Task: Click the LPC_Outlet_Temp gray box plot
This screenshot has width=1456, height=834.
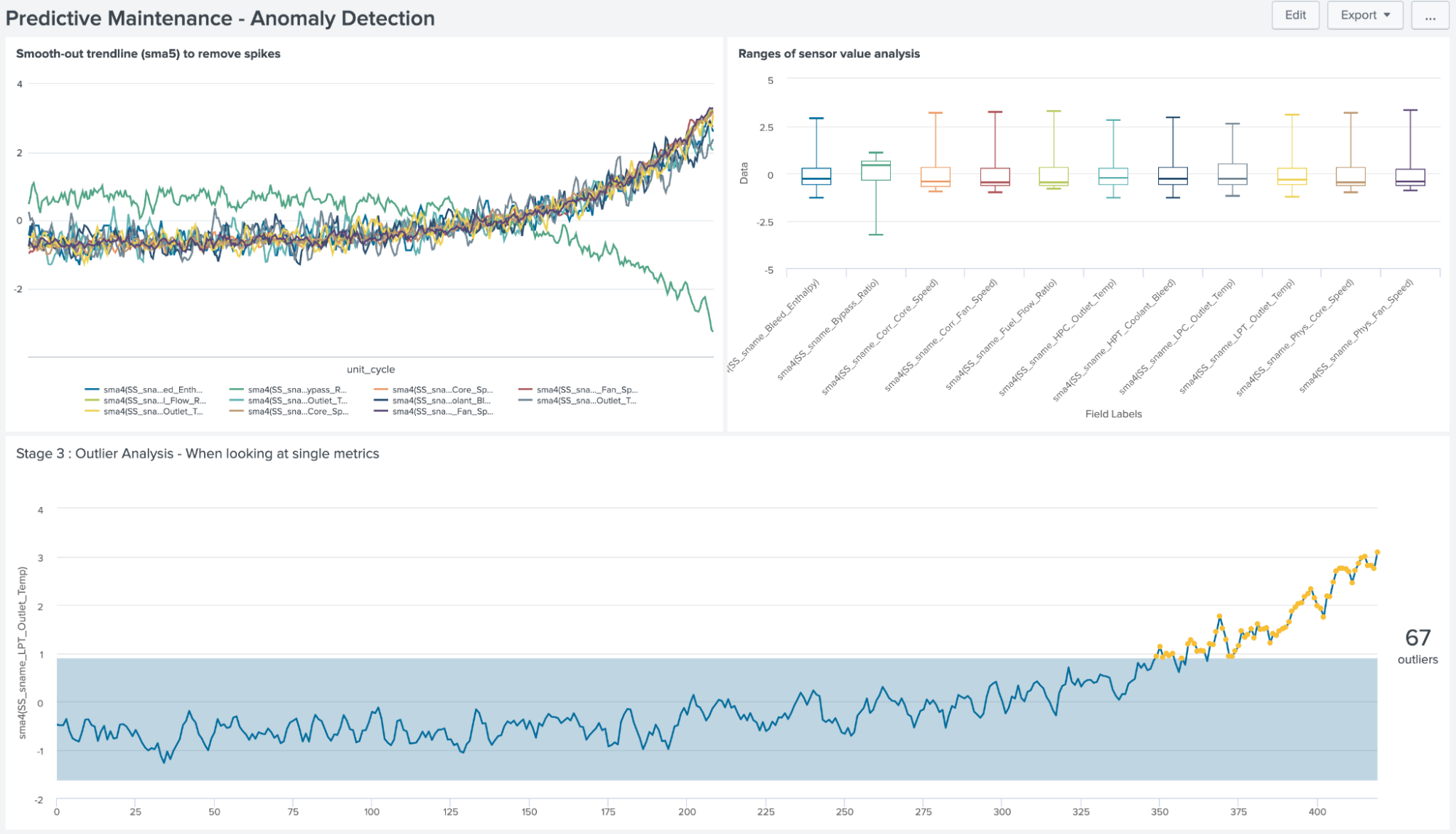Action: 1232,174
